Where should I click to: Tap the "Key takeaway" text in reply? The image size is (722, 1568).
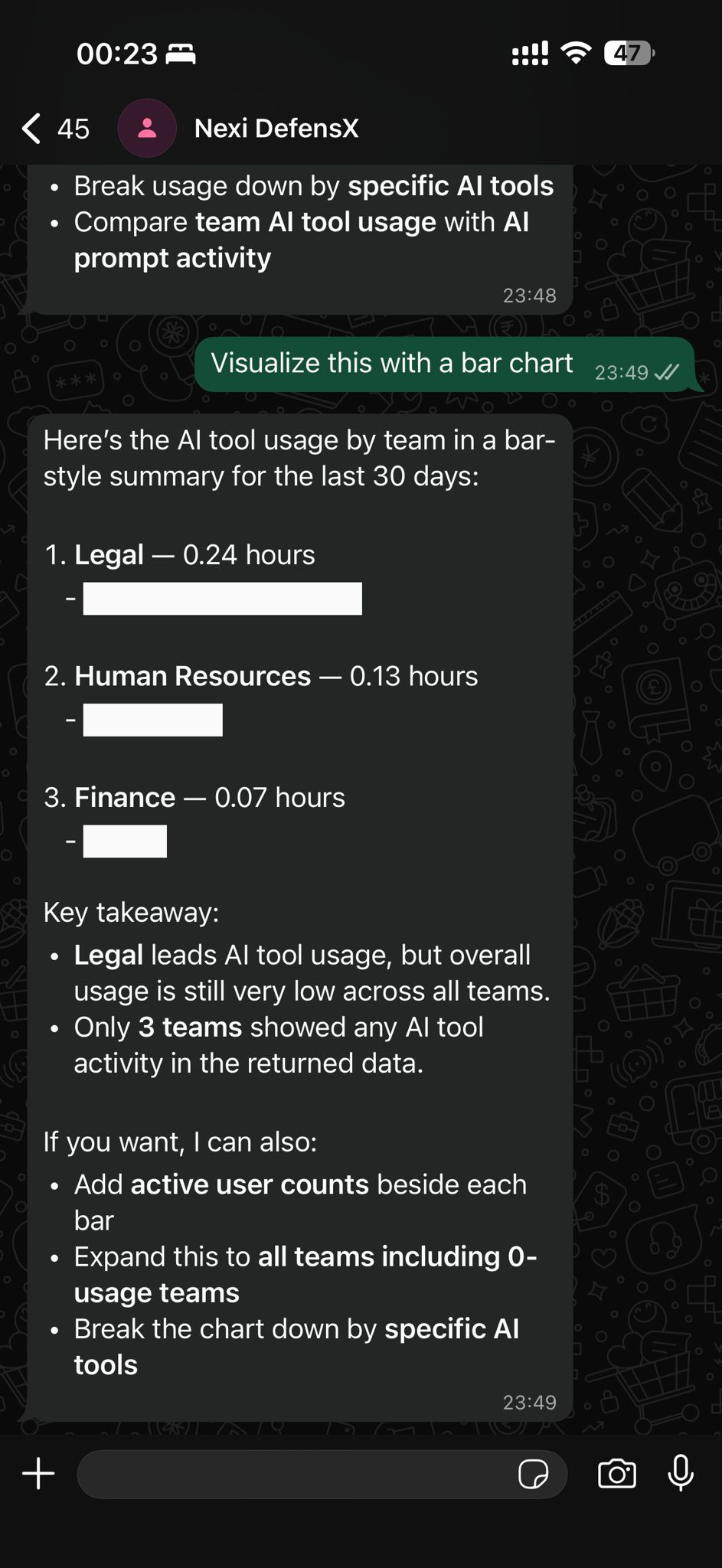(x=131, y=913)
